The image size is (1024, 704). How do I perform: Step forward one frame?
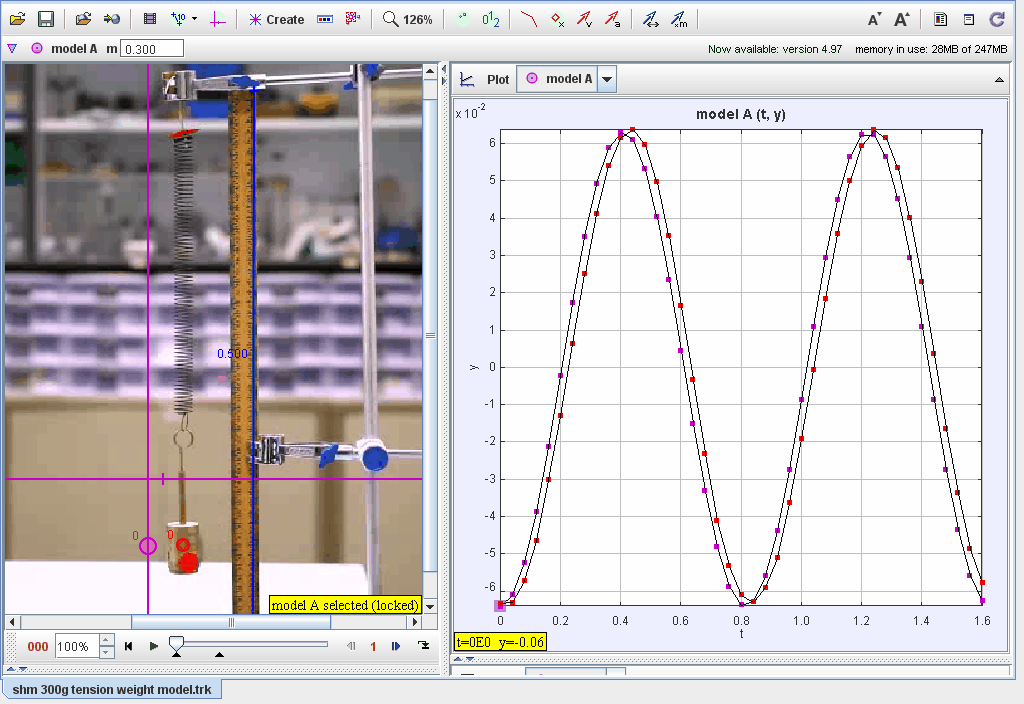[396, 646]
